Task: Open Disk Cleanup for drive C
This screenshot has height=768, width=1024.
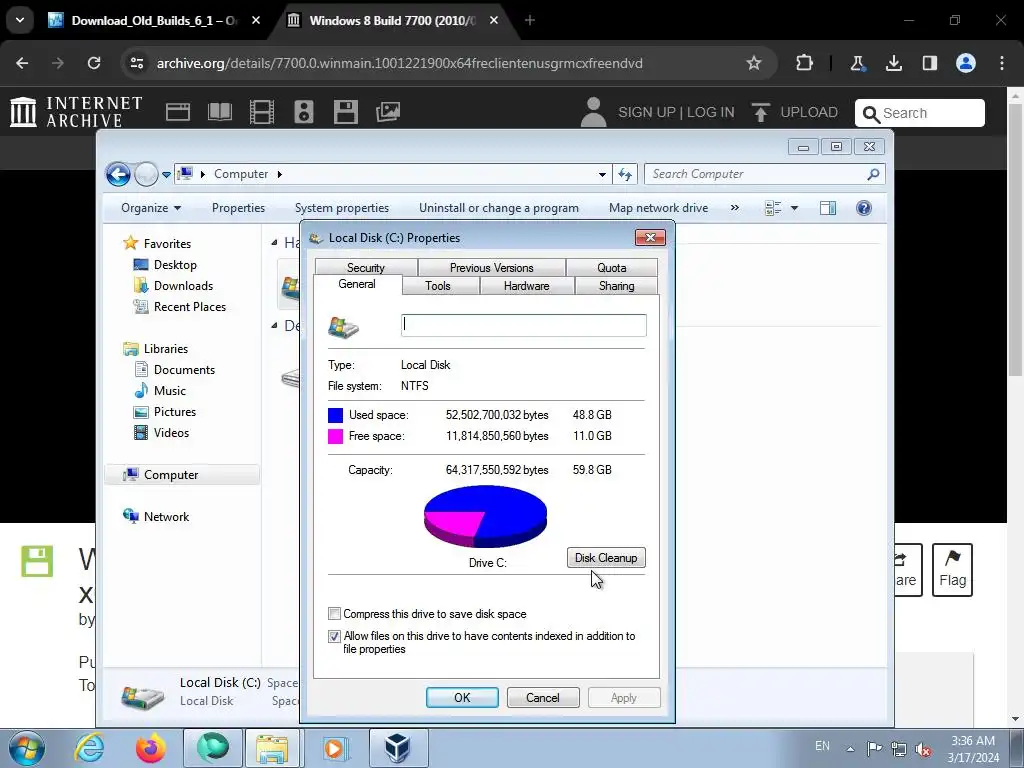Action: [606, 558]
